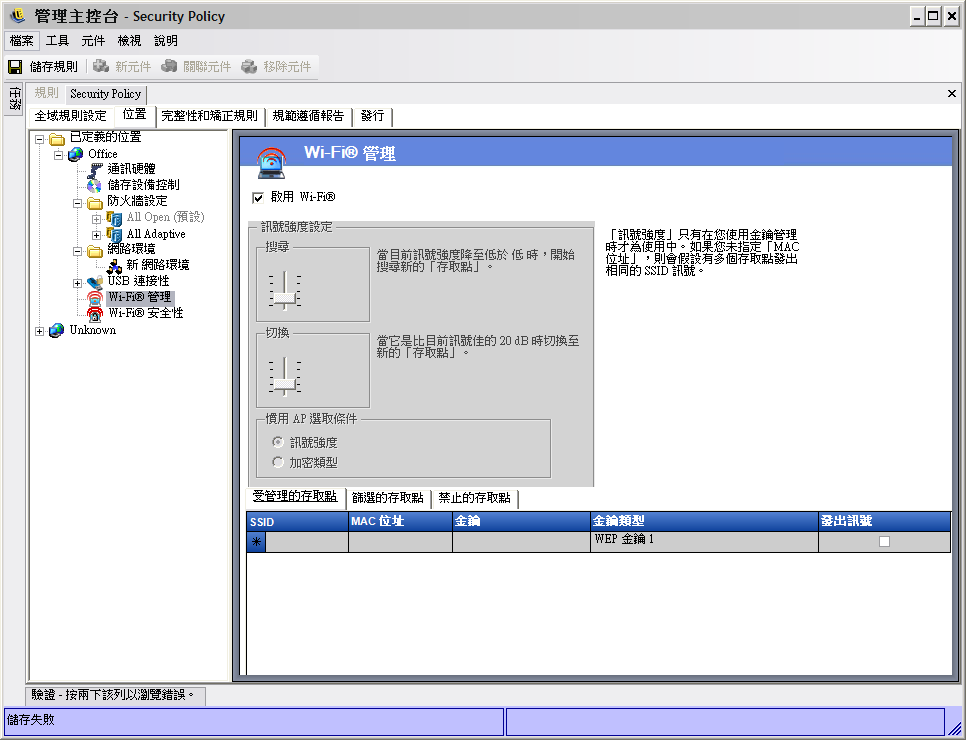This screenshot has height=740, width=966.
Task: Click the SSID cell in new row
Action: point(307,542)
